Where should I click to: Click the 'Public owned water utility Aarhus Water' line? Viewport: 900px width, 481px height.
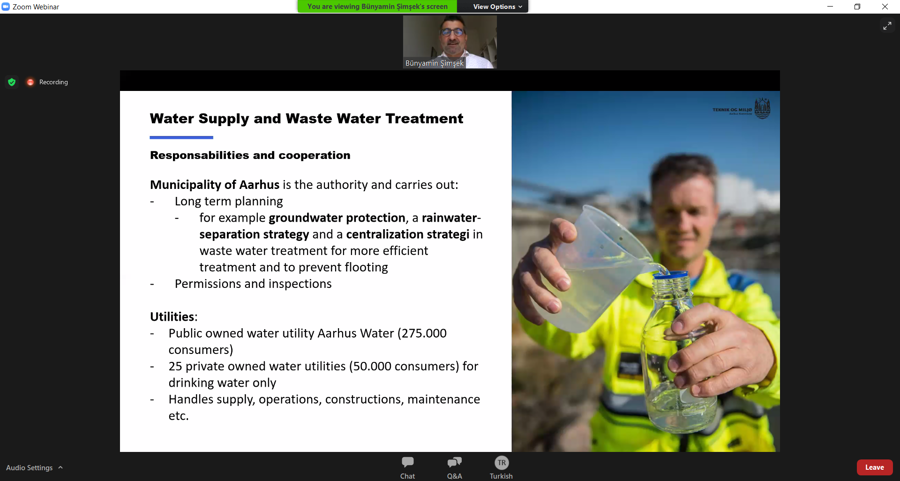(x=307, y=341)
